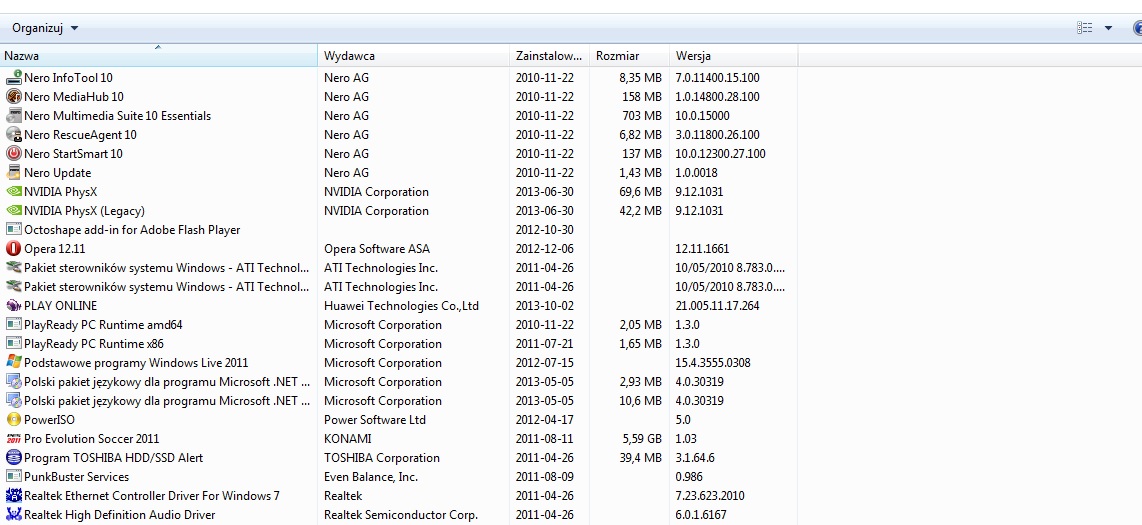1142x525 pixels.
Task: Select PunkBuster Services entry
Action: point(76,477)
